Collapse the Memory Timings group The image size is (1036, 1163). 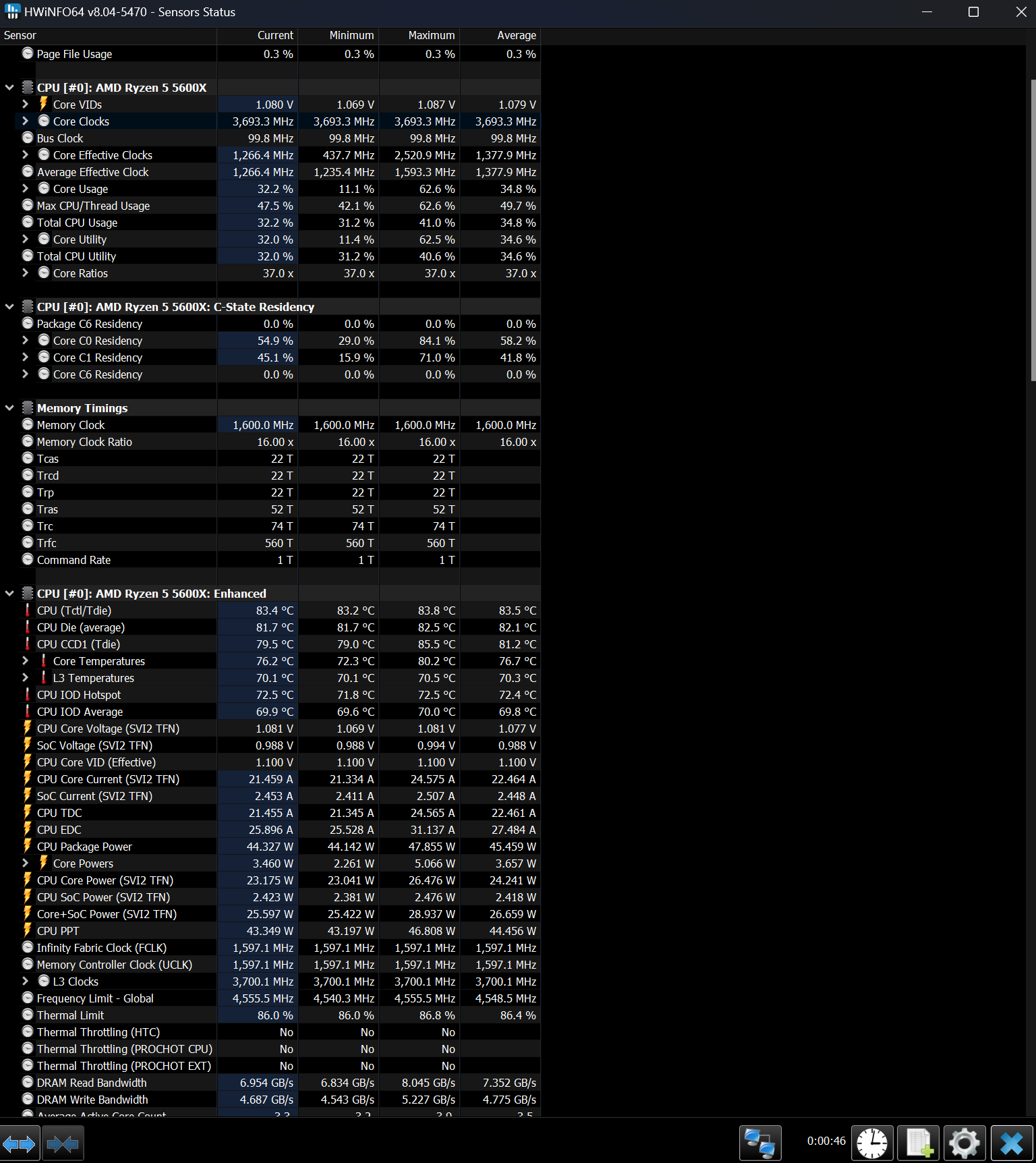[9, 407]
